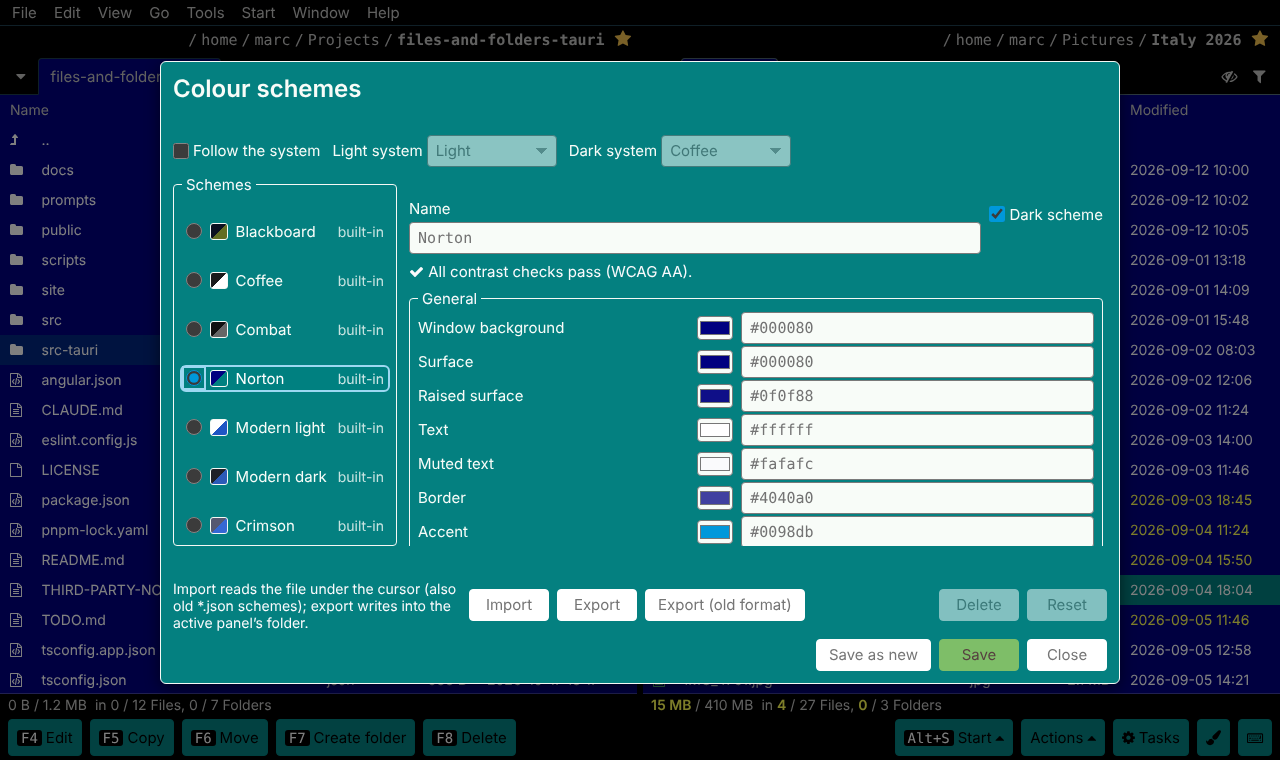Choose the Modern light radio button
The image size is (1280, 760).
194,428
